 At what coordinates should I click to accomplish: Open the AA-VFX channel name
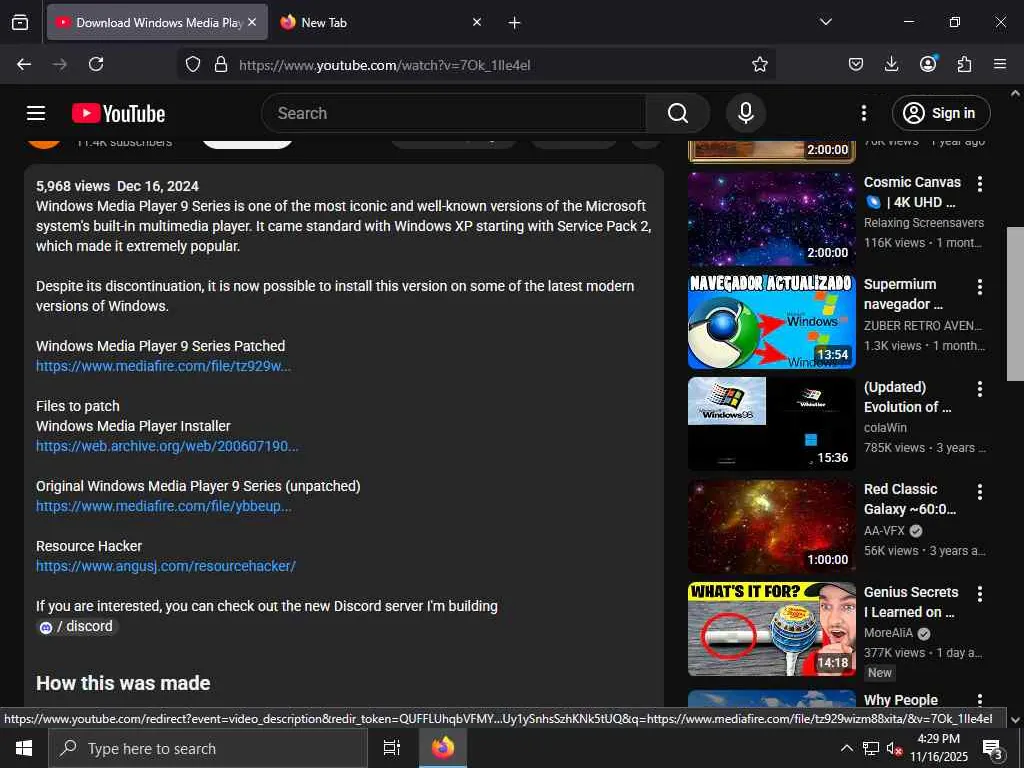pyautogui.click(x=884, y=531)
